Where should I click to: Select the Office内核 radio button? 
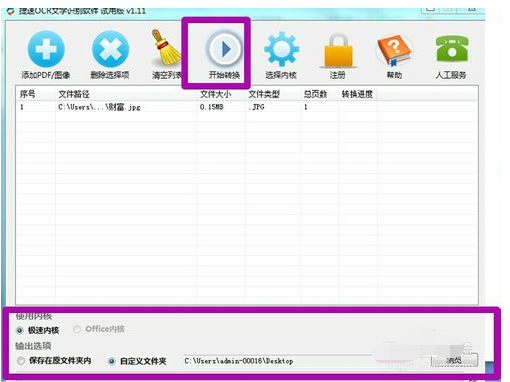(77, 329)
